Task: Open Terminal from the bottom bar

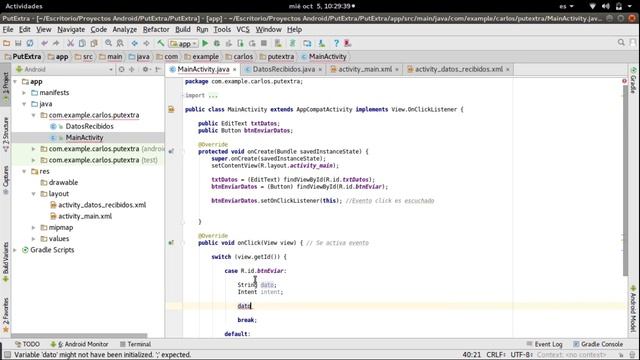Action: (x=135, y=344)
